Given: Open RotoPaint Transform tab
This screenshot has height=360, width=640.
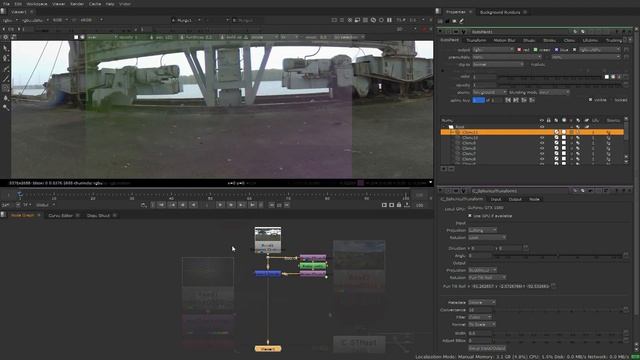Looking at the screenshot, I should click(476, 40).
